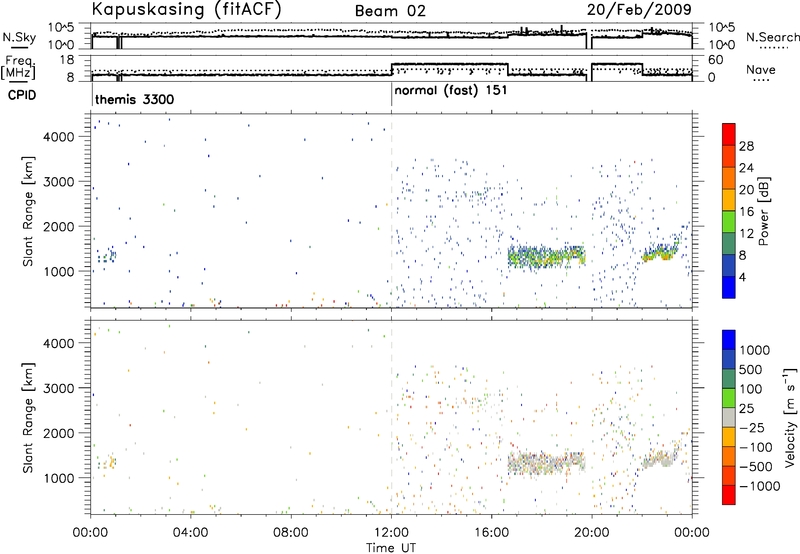Image resolution: width=800 pixels, height=554 pixels.
Task: Click the orange 20-24 dB power swatch
Action: coord(729,178)
